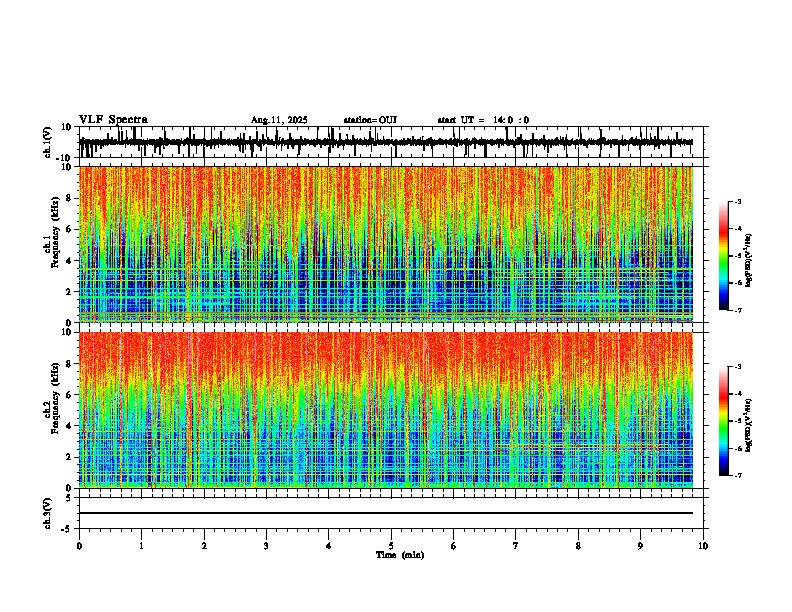Click time axis tick label "6"
The image size is (792, 612).
[454, 546]
